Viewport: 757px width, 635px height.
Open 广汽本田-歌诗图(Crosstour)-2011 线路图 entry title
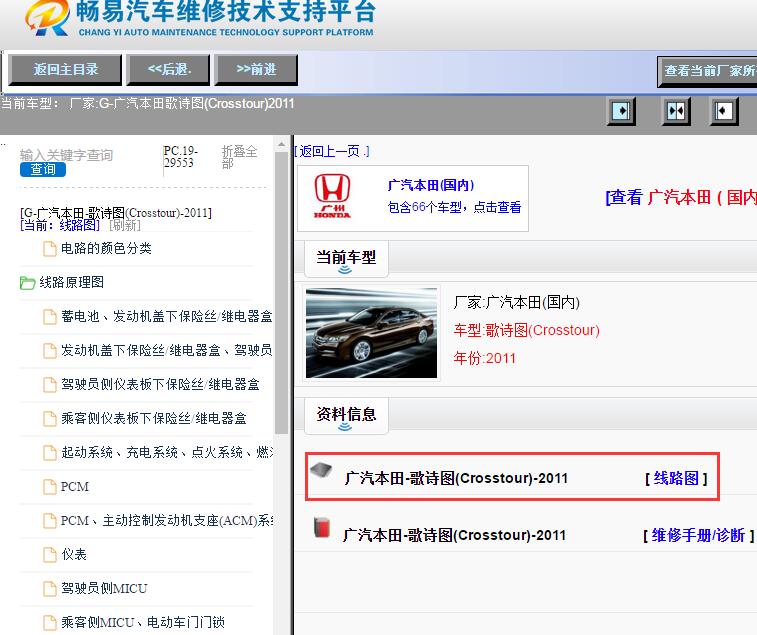[456, 479]
